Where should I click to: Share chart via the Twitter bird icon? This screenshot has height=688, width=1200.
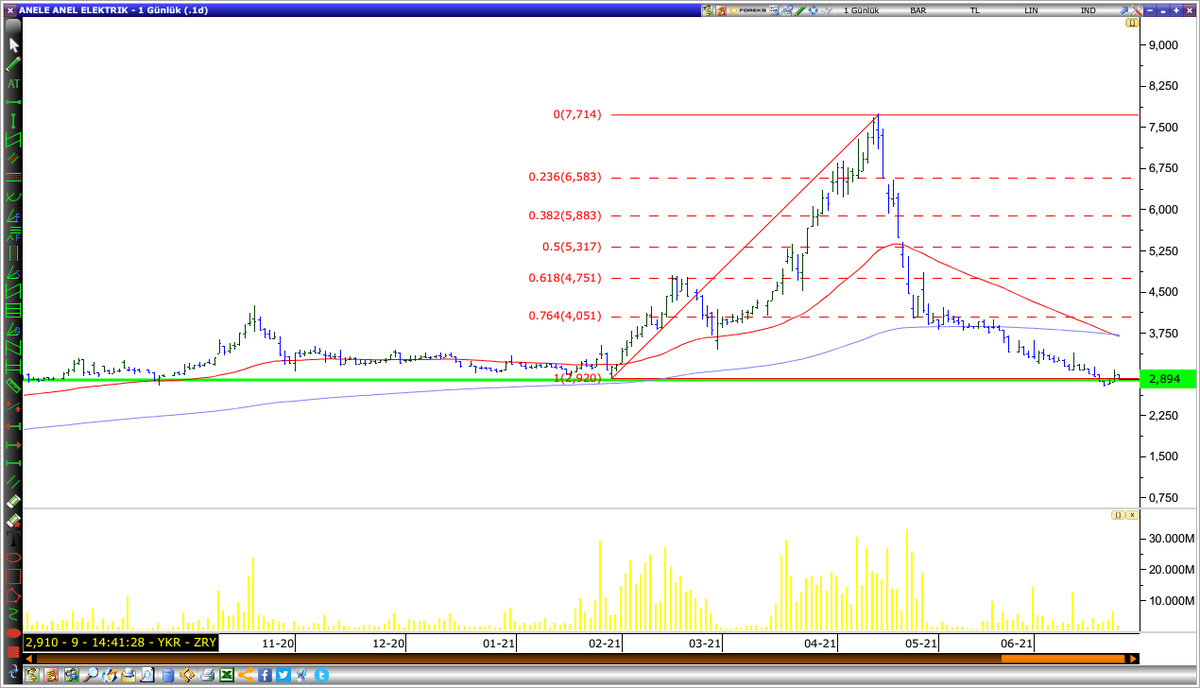283,675
